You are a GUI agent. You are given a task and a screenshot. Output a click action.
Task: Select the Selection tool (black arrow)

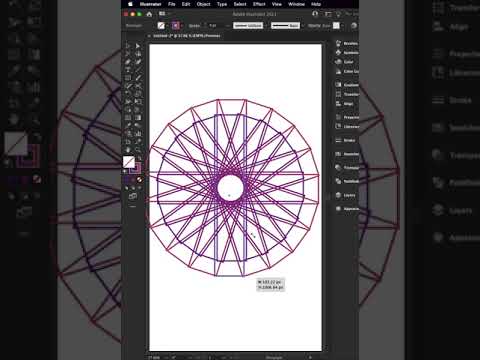pos(128,46)
